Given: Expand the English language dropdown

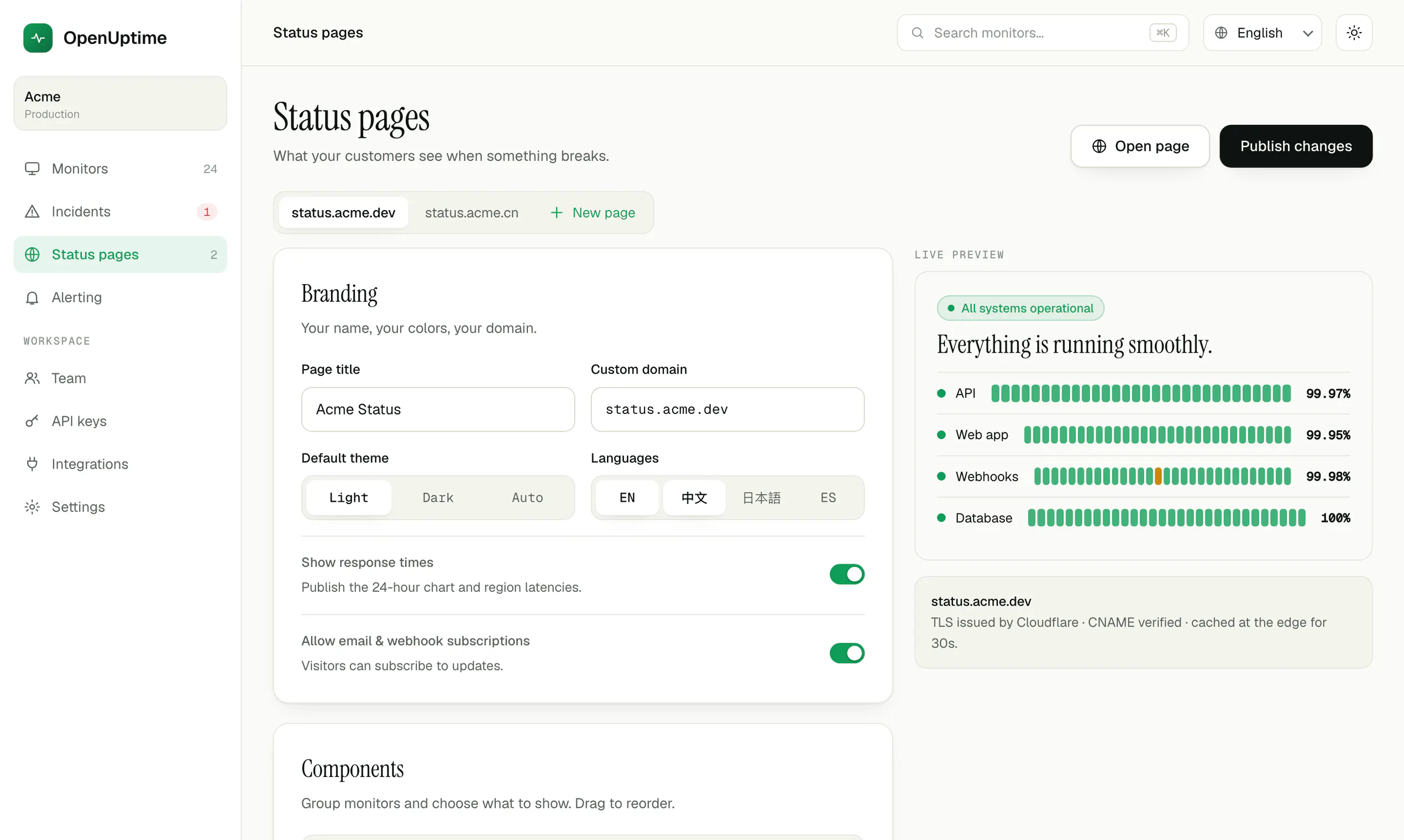Looking at the screenshot, I should click(1262, 33).
